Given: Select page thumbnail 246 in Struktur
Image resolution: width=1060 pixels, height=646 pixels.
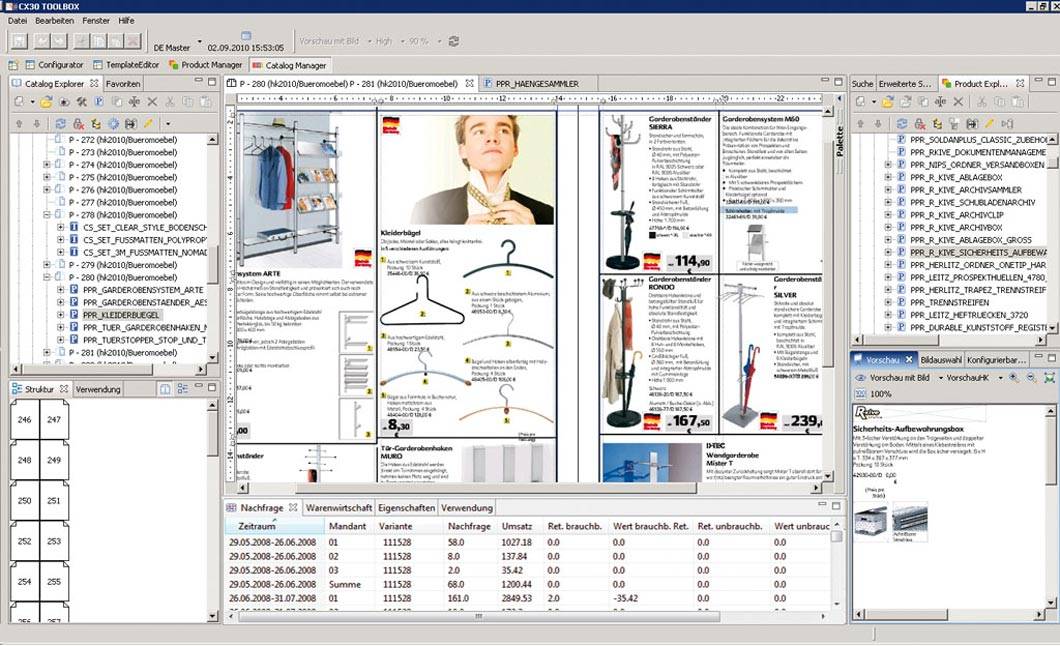Looking at the screenshot, I should pos(24,420).
